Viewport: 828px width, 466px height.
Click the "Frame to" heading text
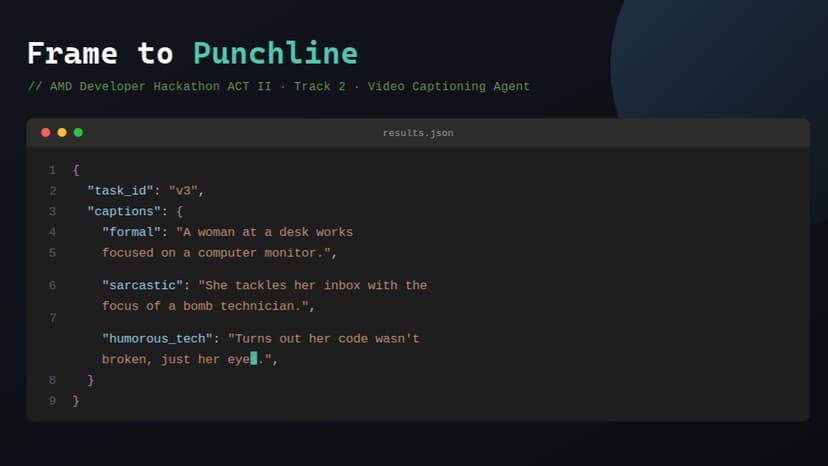click(x=100, y=53)
